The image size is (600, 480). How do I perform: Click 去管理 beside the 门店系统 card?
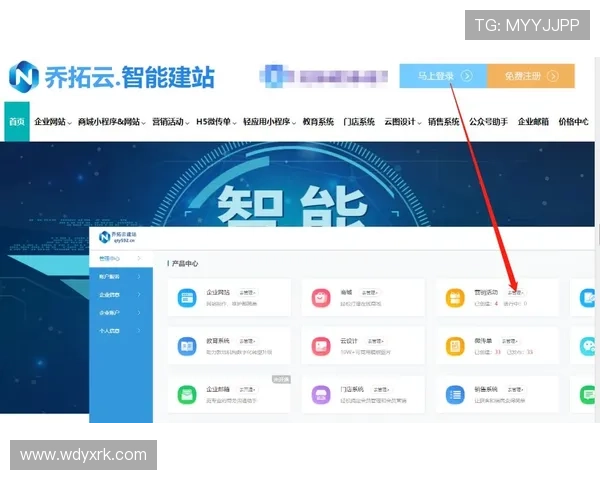(381, 390)
